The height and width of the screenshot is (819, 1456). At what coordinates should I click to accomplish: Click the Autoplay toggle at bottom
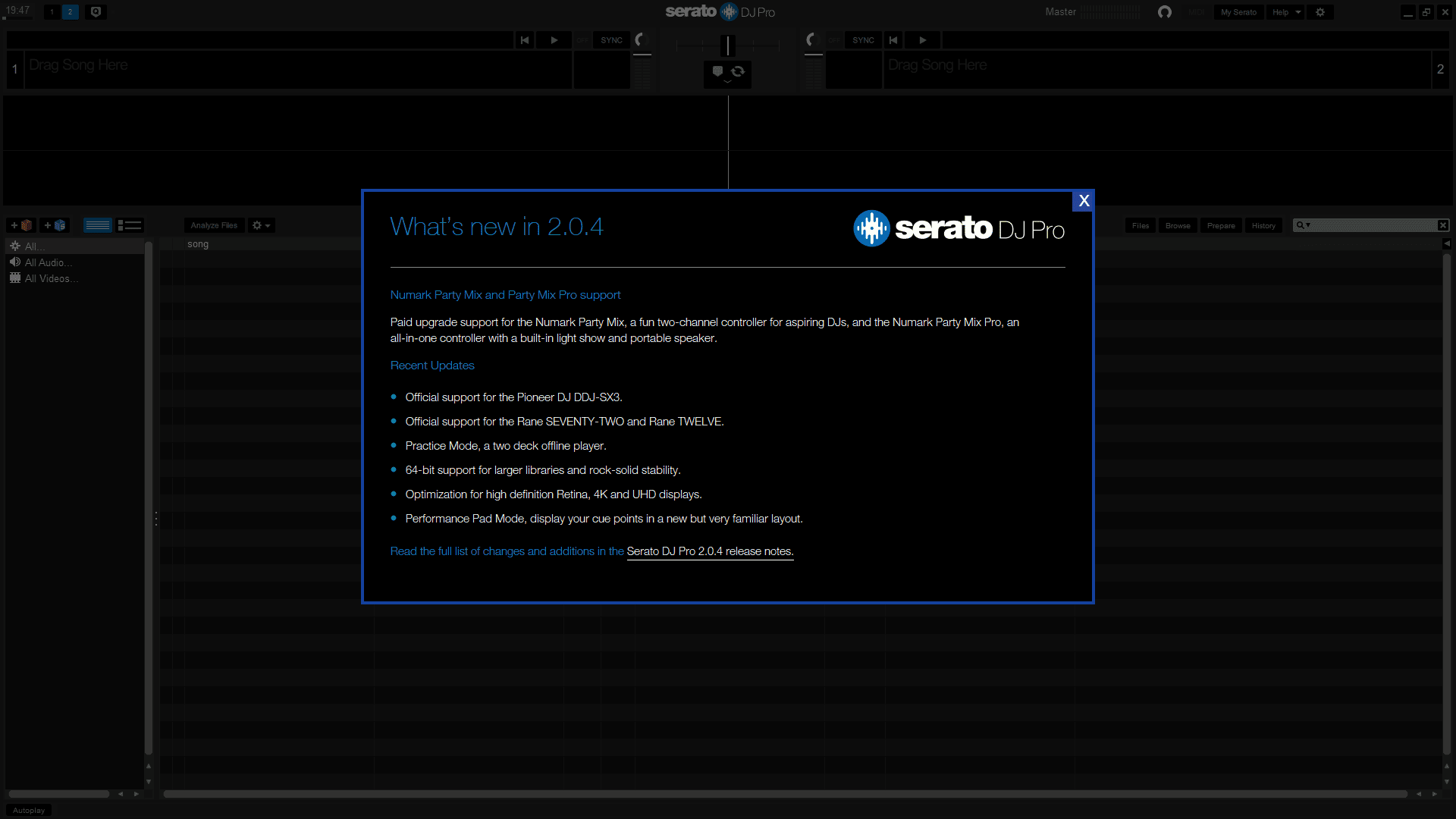[29, 810]
